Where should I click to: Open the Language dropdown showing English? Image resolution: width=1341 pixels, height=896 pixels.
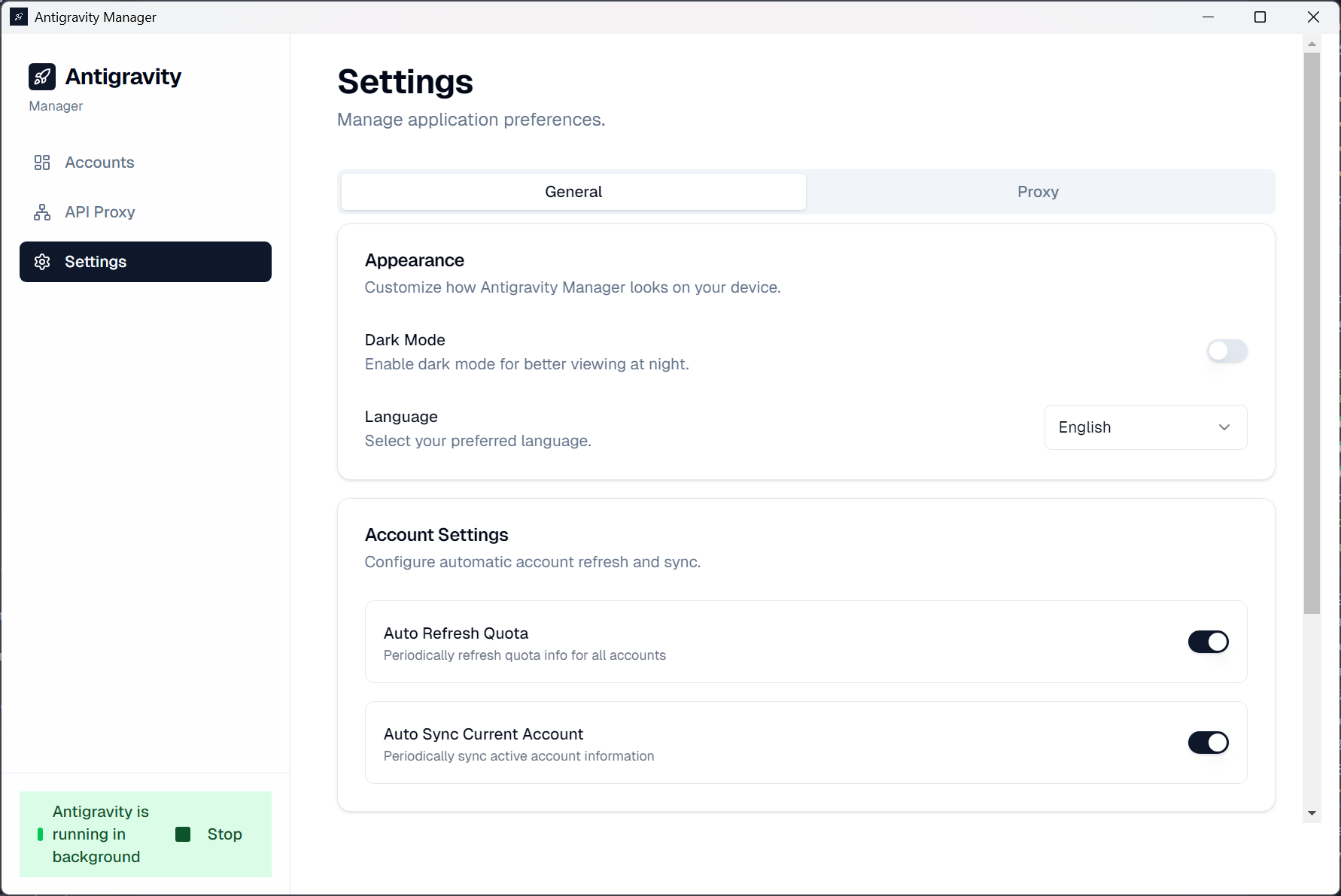point(1145,427)
